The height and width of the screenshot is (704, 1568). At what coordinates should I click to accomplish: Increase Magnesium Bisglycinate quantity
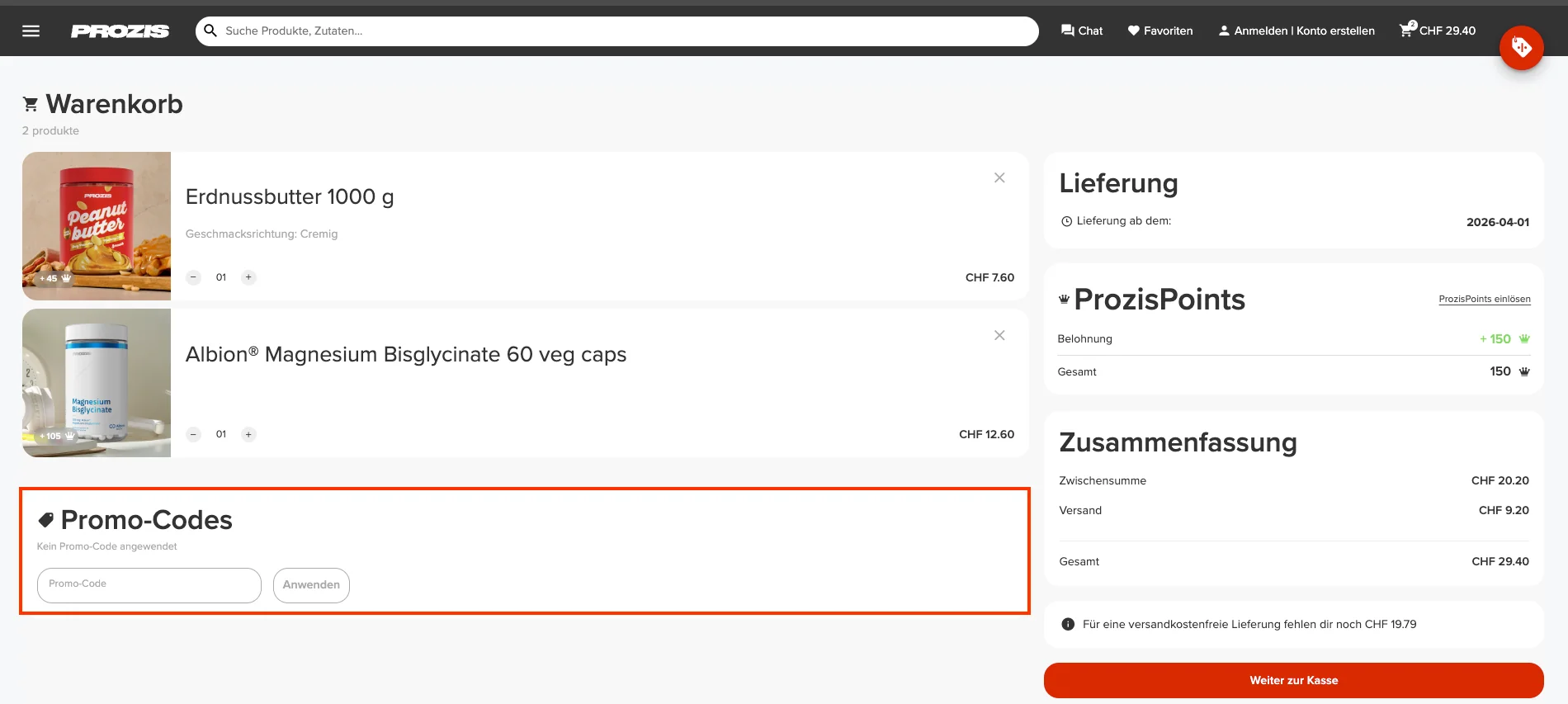point(248,434)
